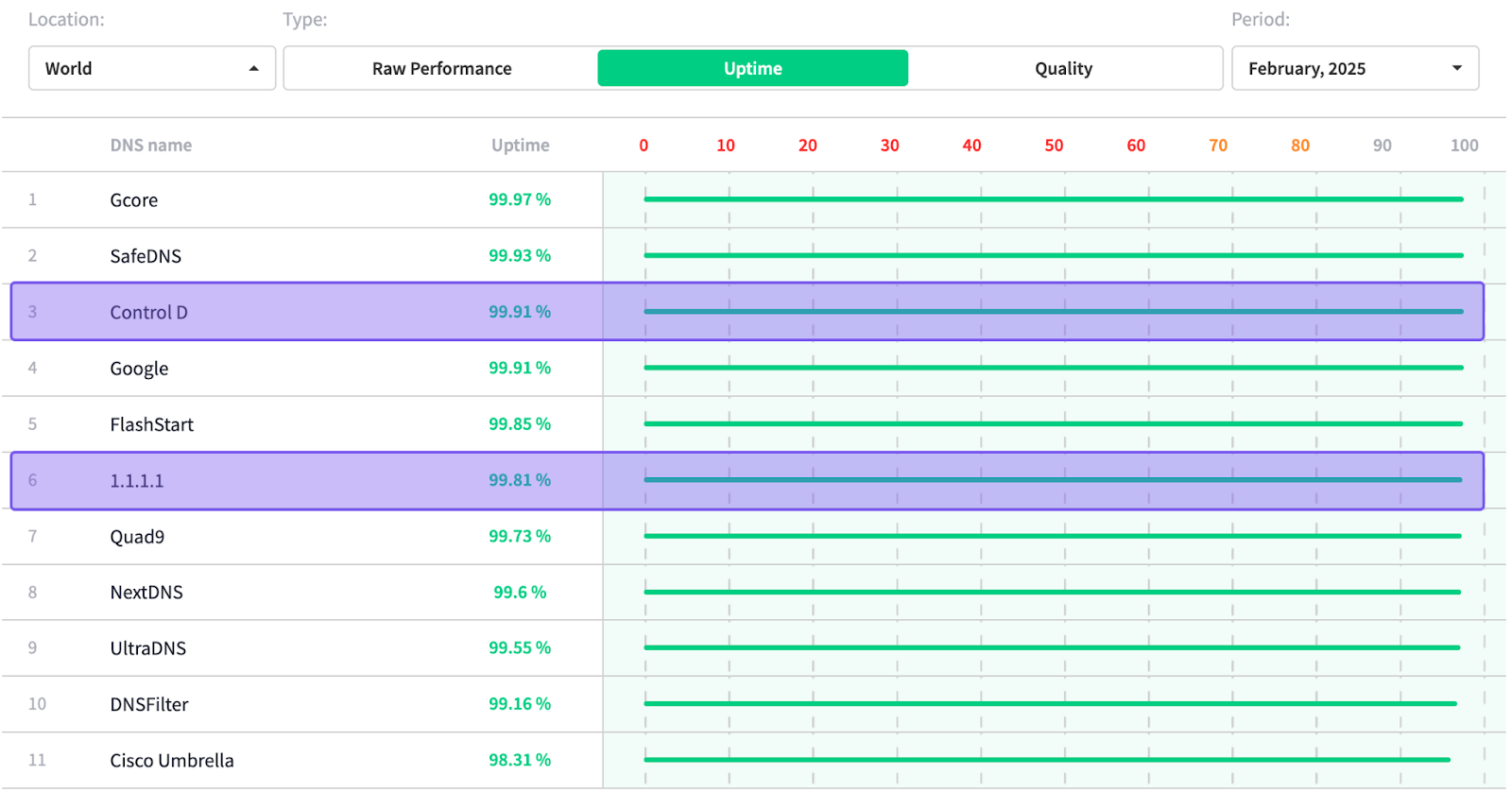Select the Gcore DNS entry
The width and height of the screenshot is (1512, 792).
coord(134,200)
